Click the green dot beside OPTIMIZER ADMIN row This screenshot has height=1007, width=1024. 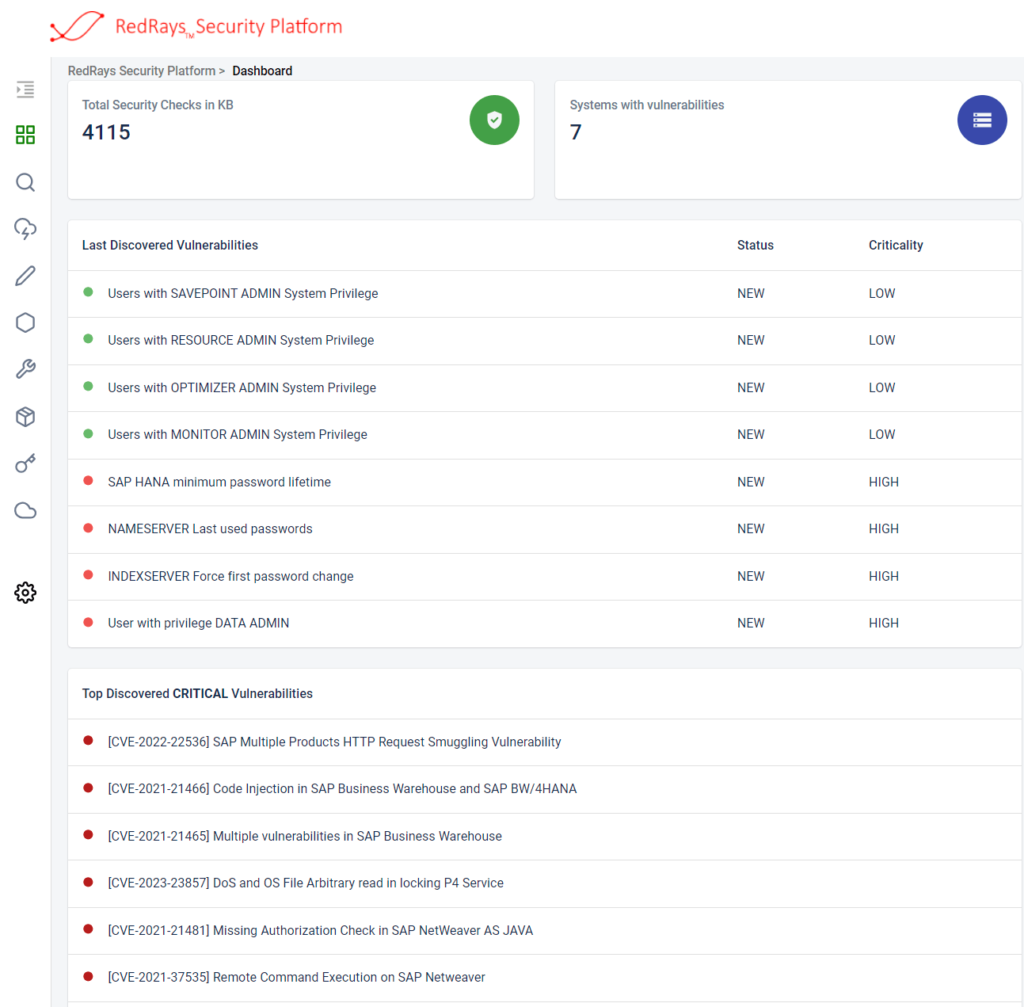coord(88,386)
